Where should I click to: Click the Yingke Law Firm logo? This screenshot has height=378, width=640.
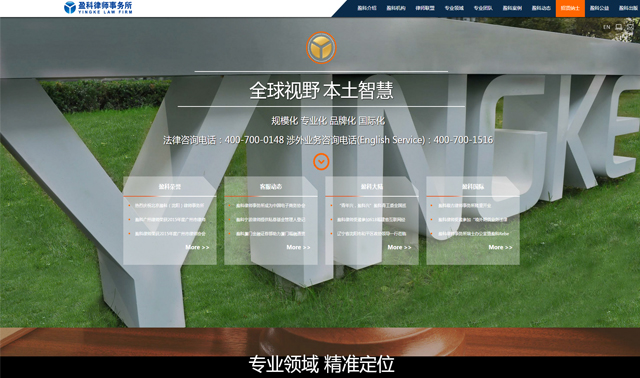pyautogui.click(x=98, y=7)
